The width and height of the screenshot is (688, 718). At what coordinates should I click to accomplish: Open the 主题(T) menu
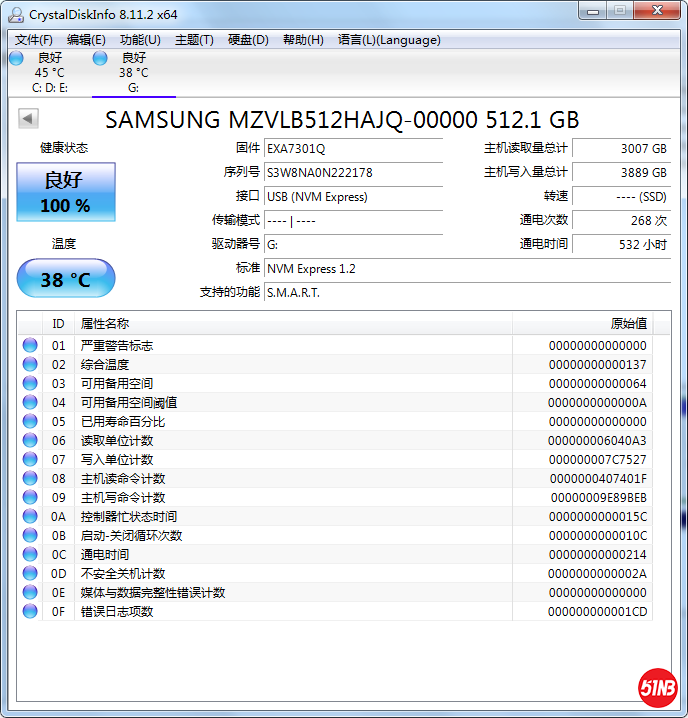point(194,40)
